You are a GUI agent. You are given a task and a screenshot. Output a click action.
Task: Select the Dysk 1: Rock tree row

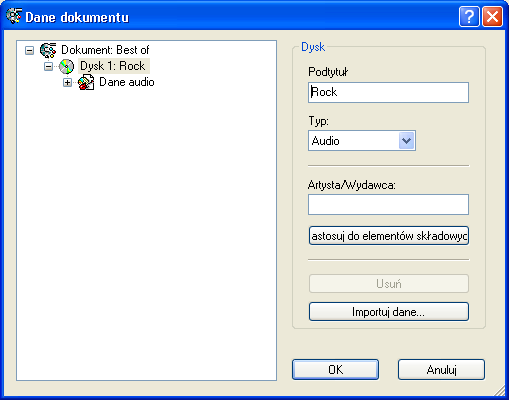(x=113, y=66)
